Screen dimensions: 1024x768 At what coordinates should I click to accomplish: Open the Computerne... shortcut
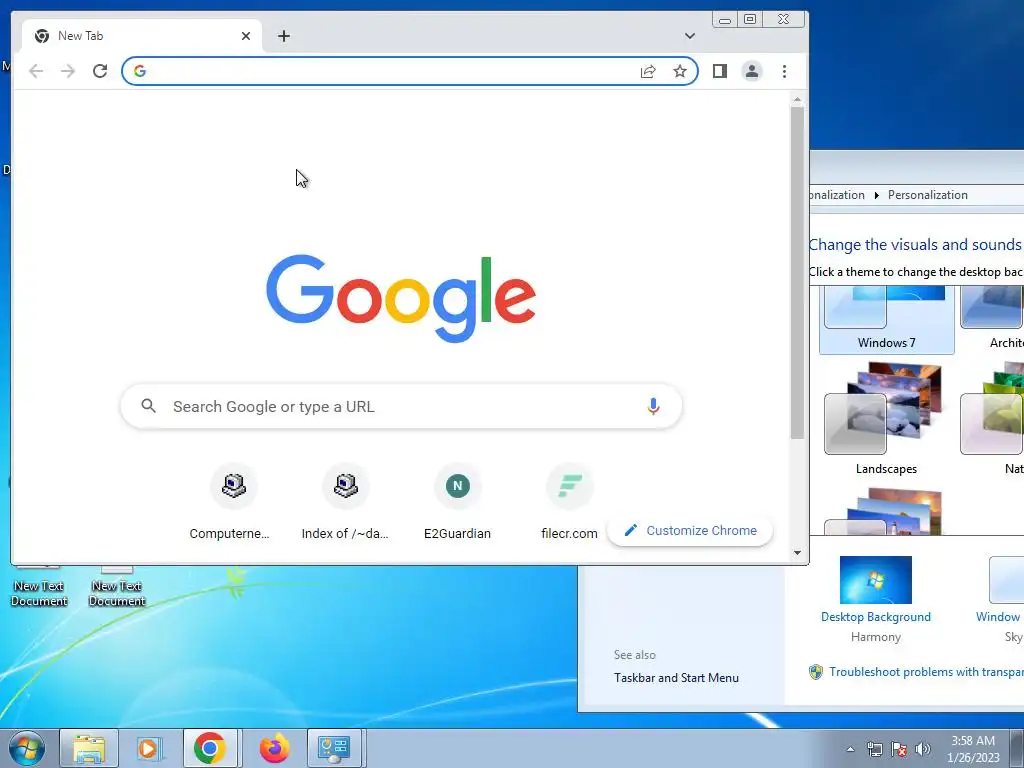230,502
